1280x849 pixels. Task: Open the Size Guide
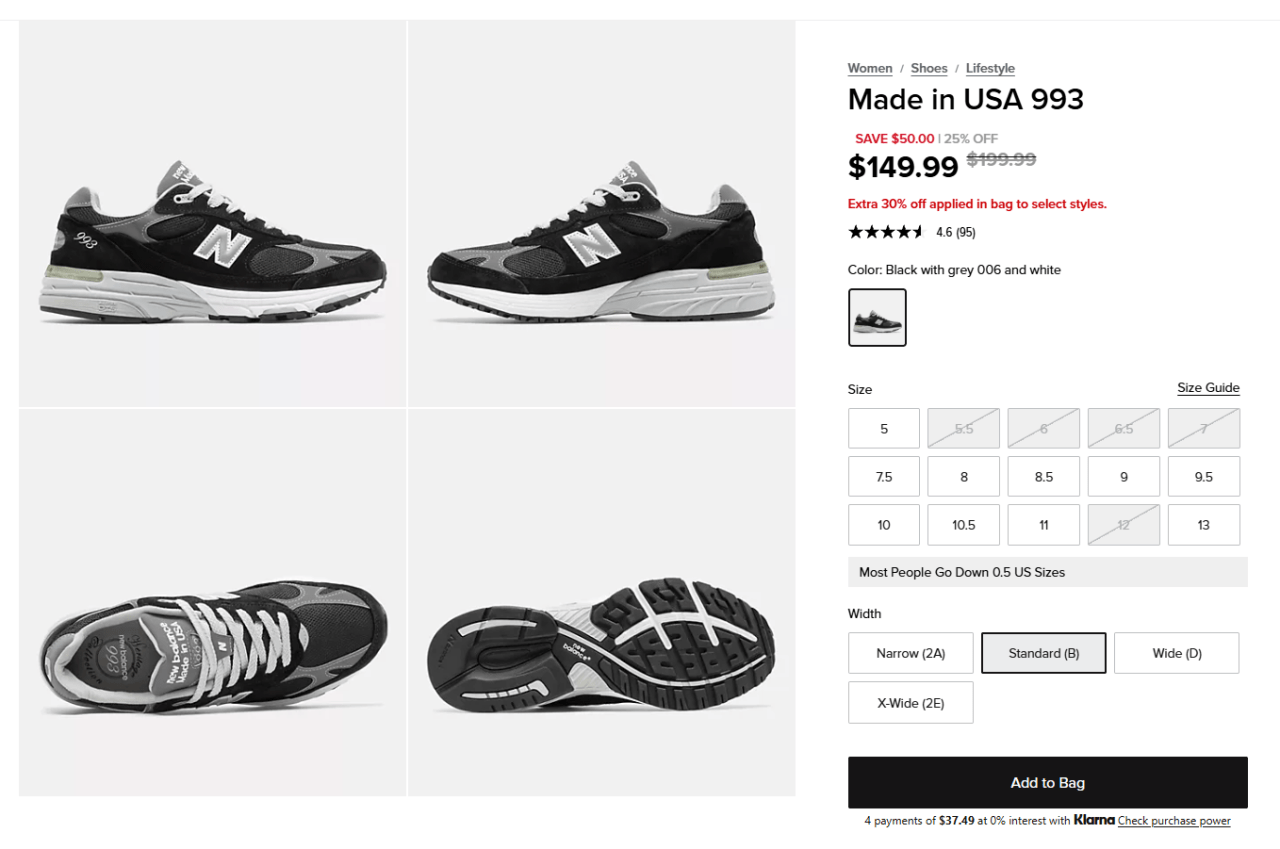[x=1208, y=388]
